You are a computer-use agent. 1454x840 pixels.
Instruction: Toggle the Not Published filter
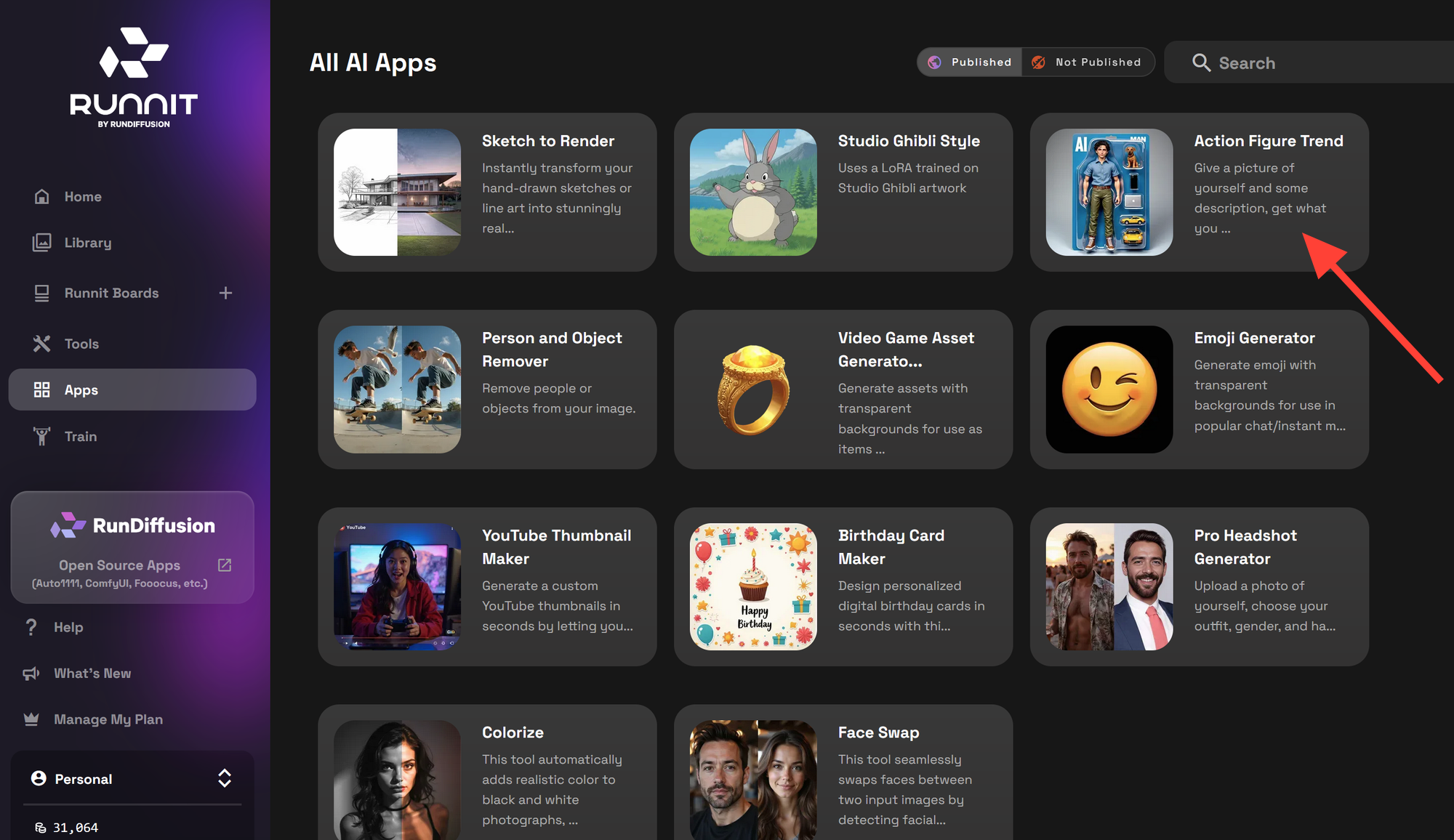[1088, 62]
